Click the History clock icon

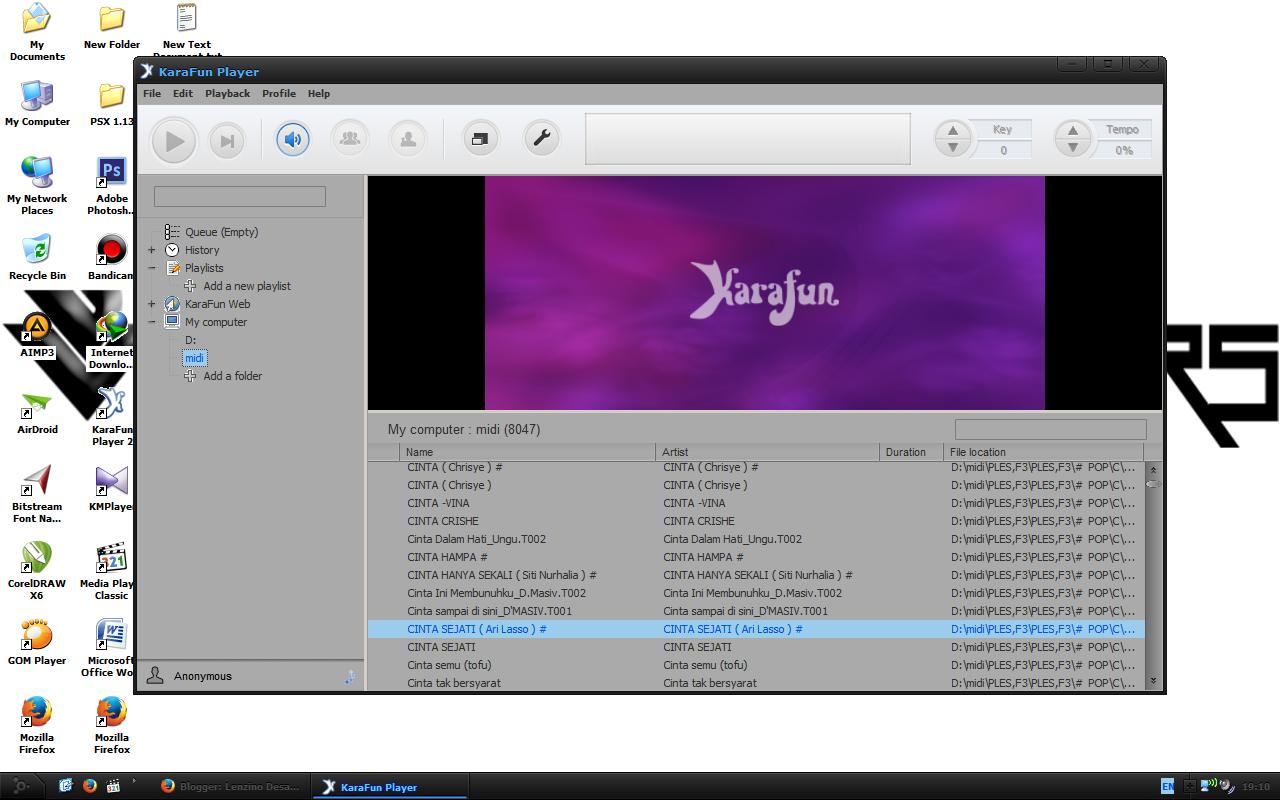coord(172,250)
